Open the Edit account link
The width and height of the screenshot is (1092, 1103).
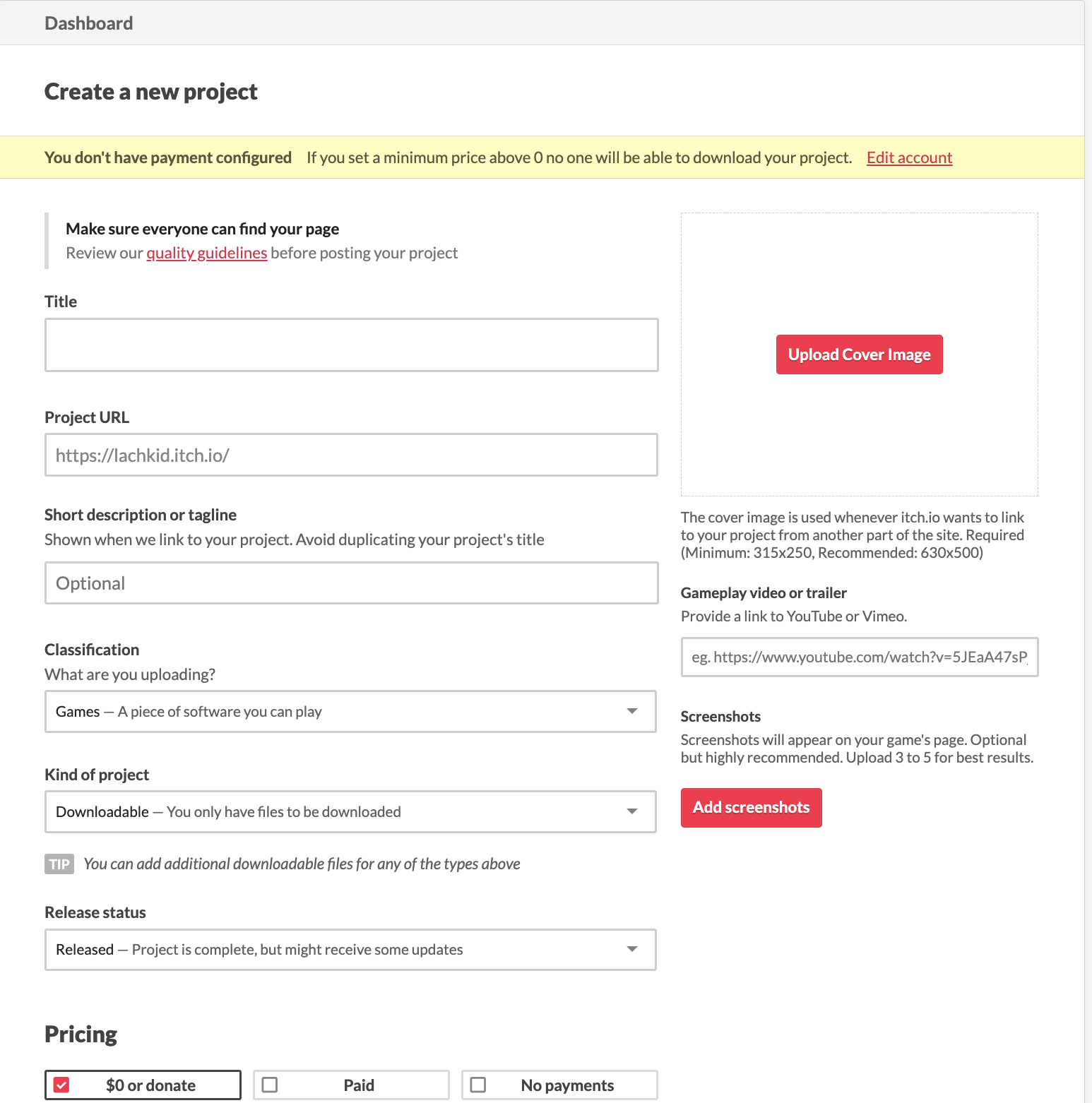(x=909, y=157)
